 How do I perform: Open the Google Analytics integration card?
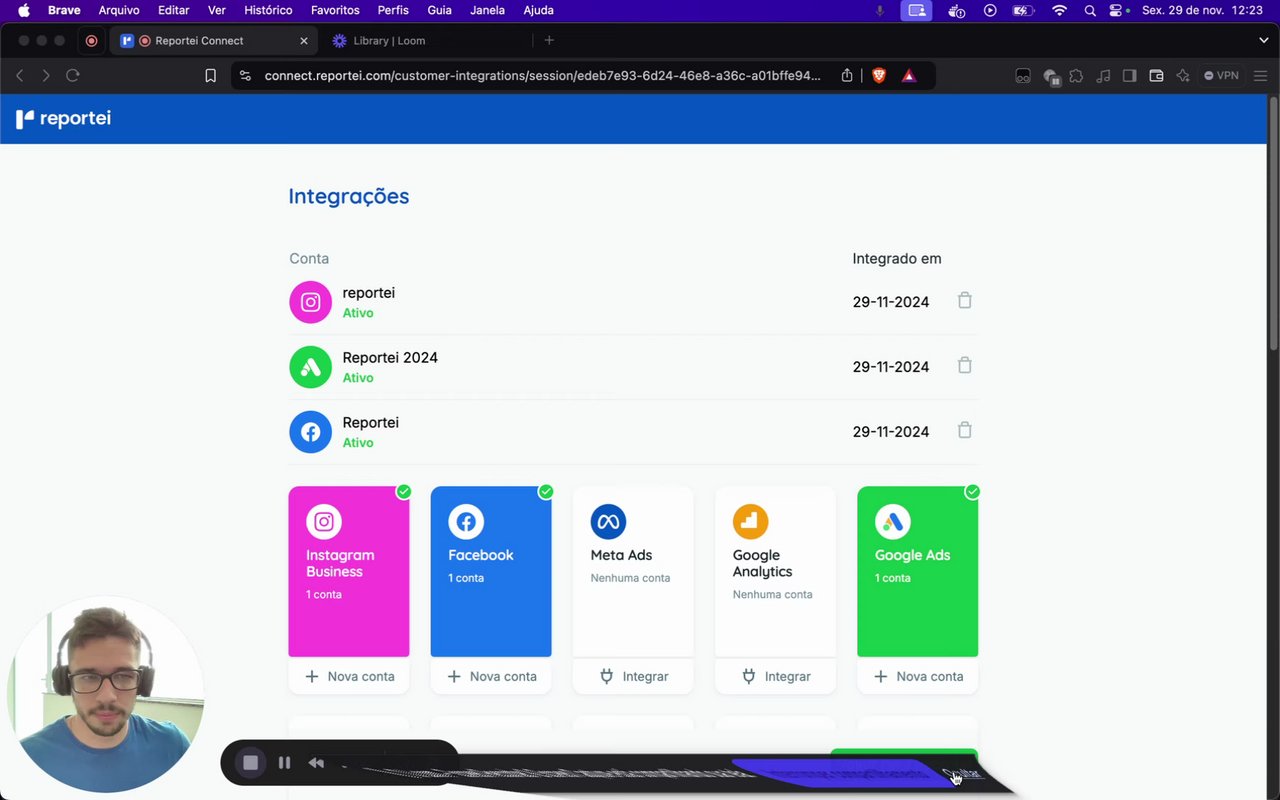click(x=775, y=571)
